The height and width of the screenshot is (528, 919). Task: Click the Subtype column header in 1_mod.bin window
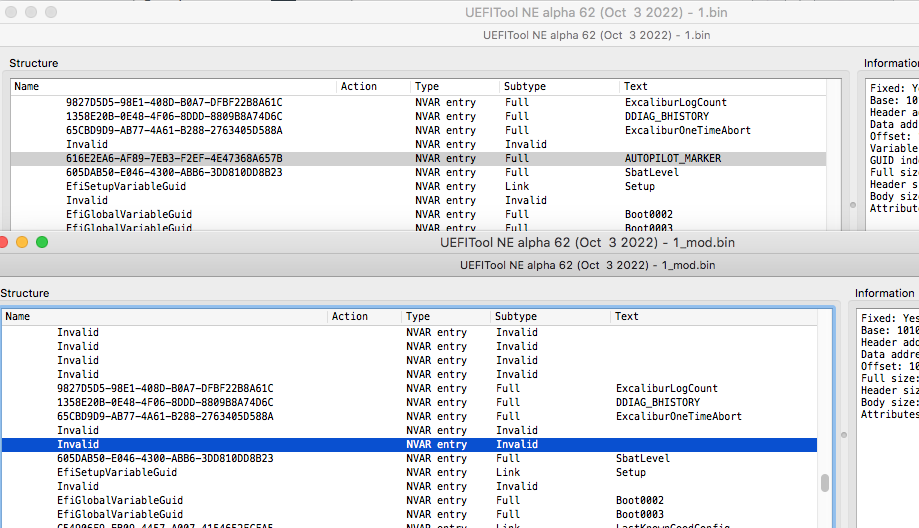coord(550,316)
